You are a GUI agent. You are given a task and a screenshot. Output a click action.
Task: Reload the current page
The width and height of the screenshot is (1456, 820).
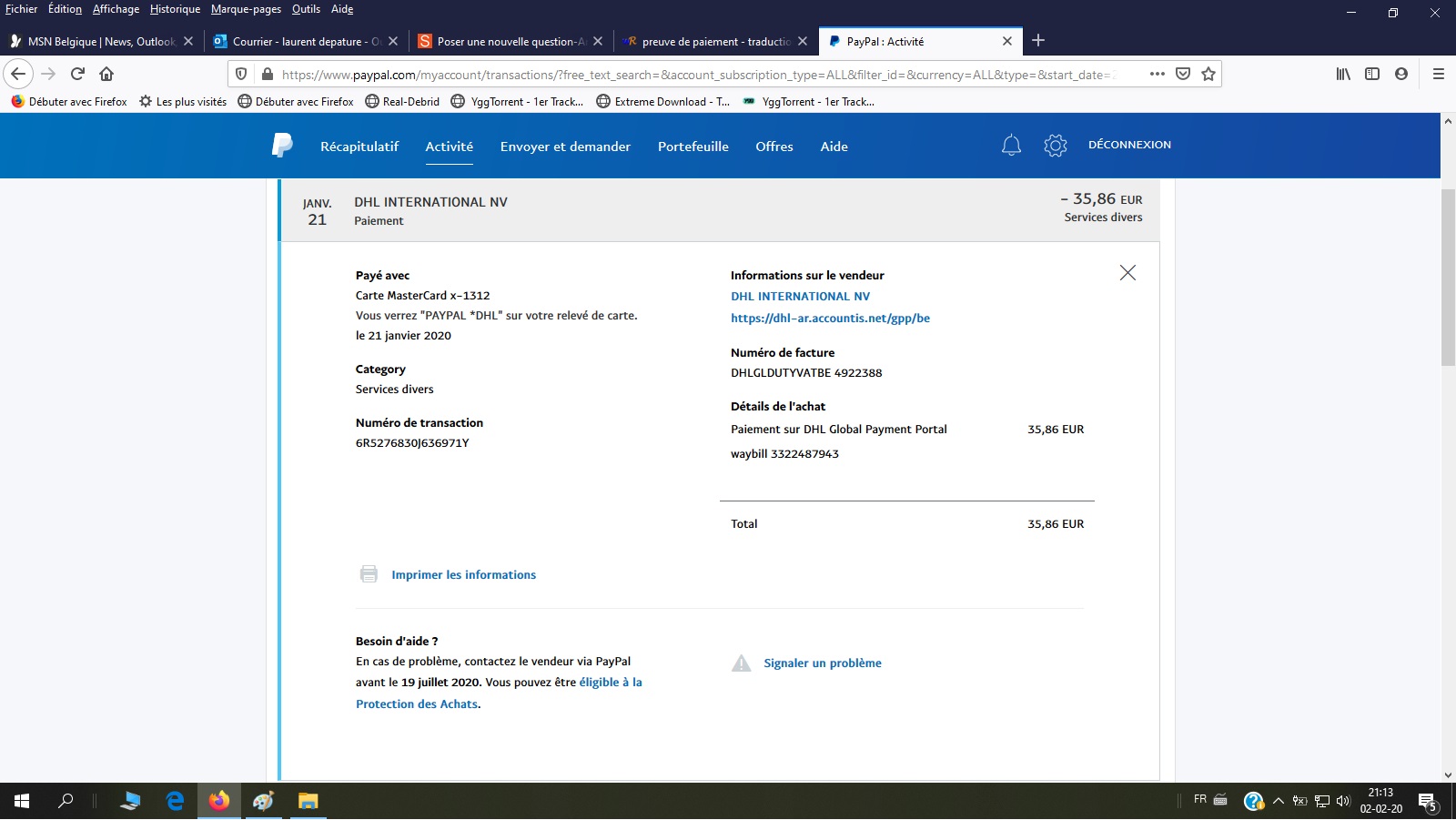coord(78,74)
